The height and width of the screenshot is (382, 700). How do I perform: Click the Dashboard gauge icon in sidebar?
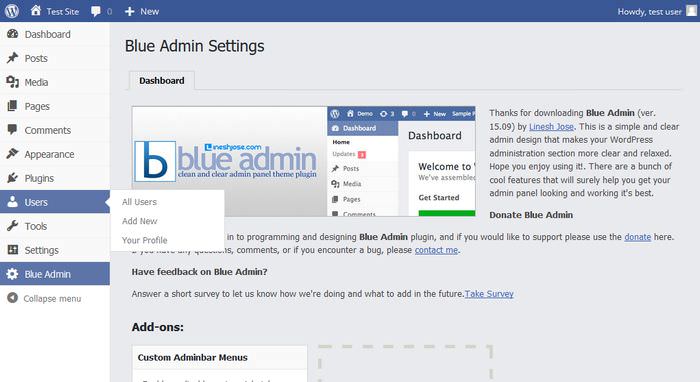(x=12, y=34)
